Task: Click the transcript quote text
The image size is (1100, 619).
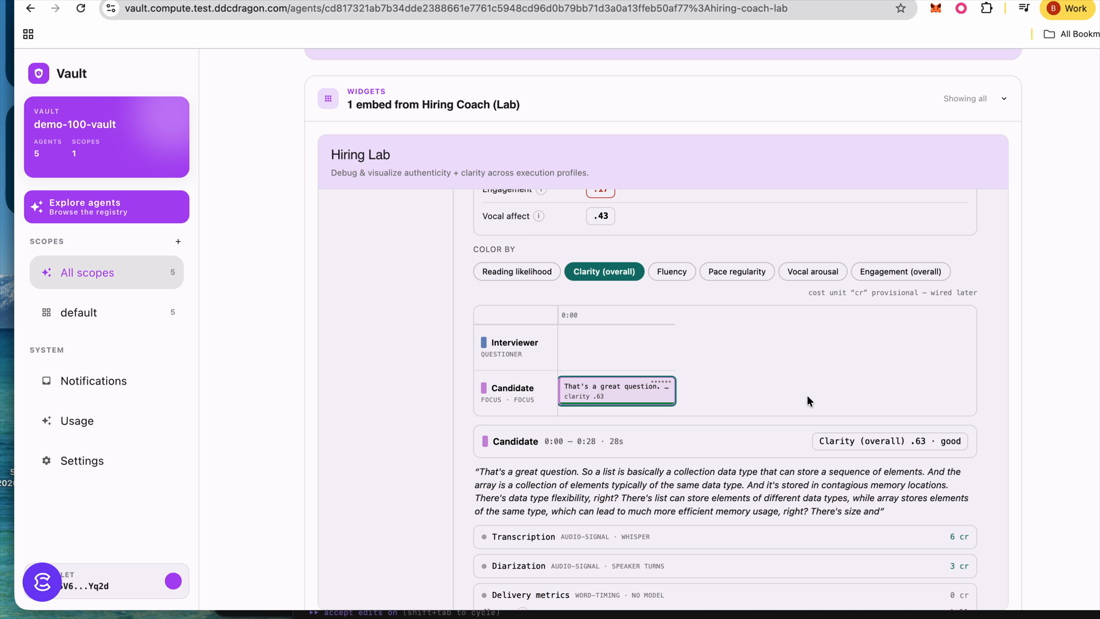Action: click(x=723, y=491)
